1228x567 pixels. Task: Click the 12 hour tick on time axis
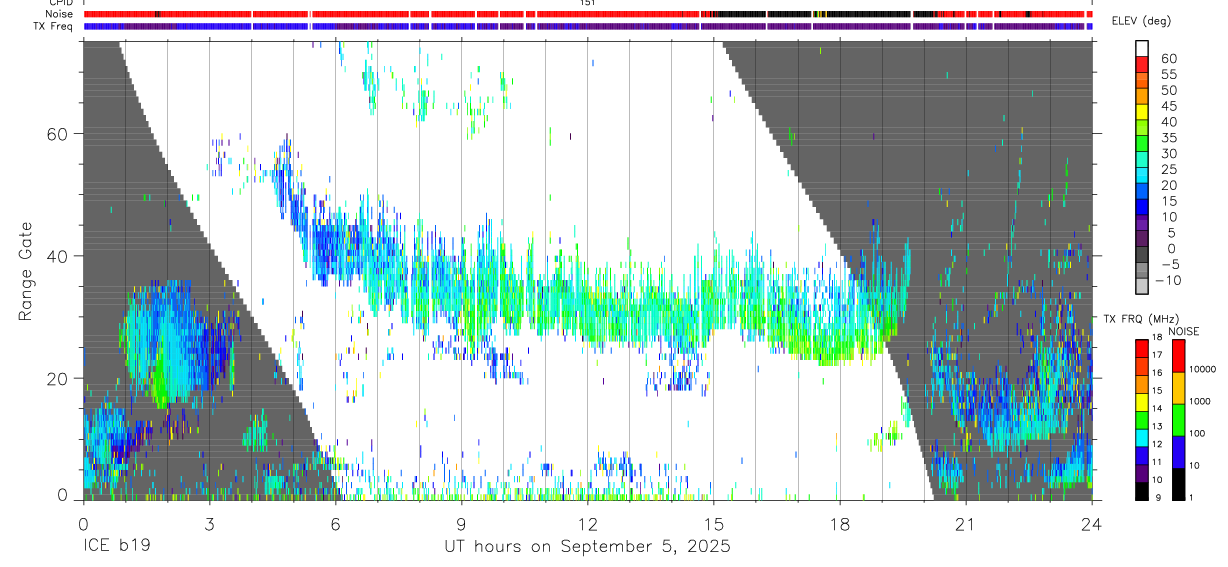(587, 523)
